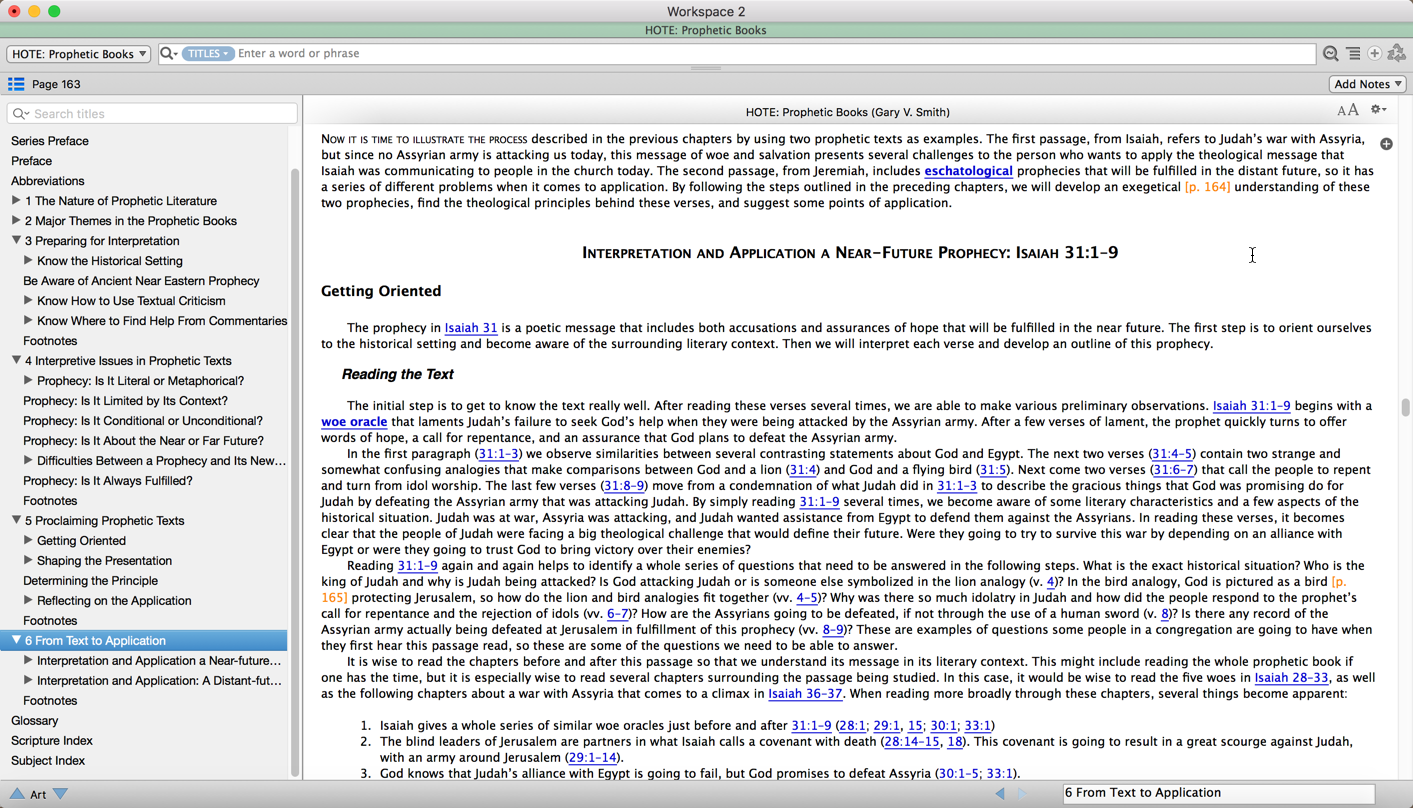The image size is (1413, 808).
Task: Collapse 6 From Text to Application
Action: click(x=16, y=641)
